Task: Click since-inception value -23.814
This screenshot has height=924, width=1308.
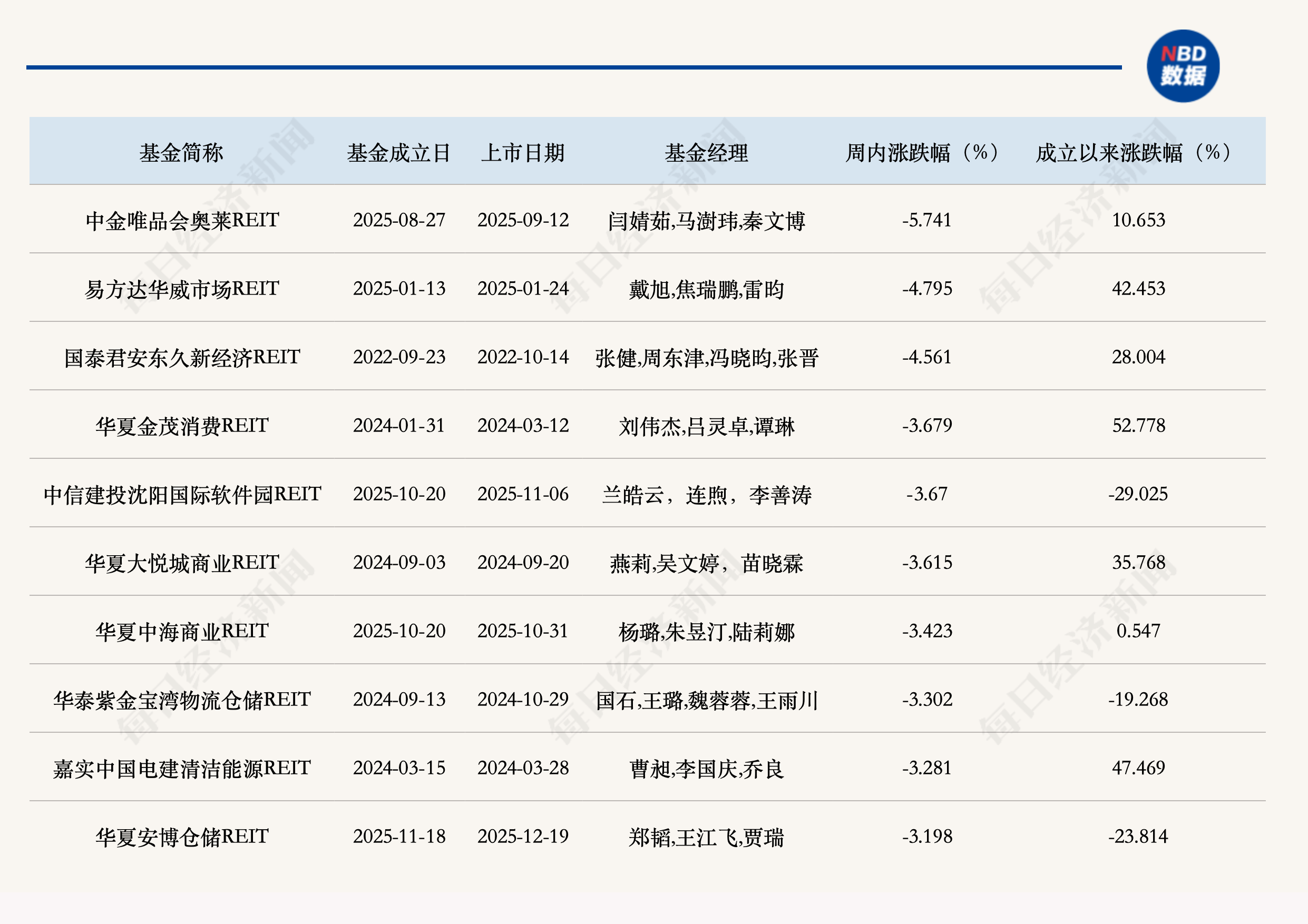Action: coord(1138,837)
